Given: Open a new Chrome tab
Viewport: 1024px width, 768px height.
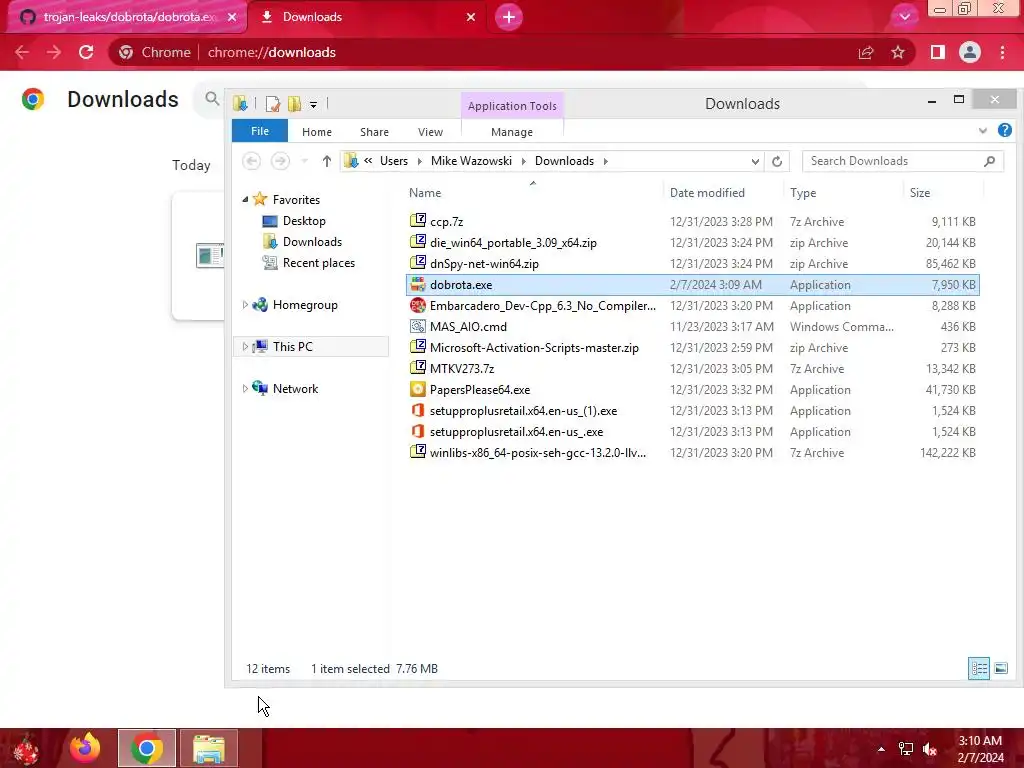Looking at the screenshot, I should (509, 17).
